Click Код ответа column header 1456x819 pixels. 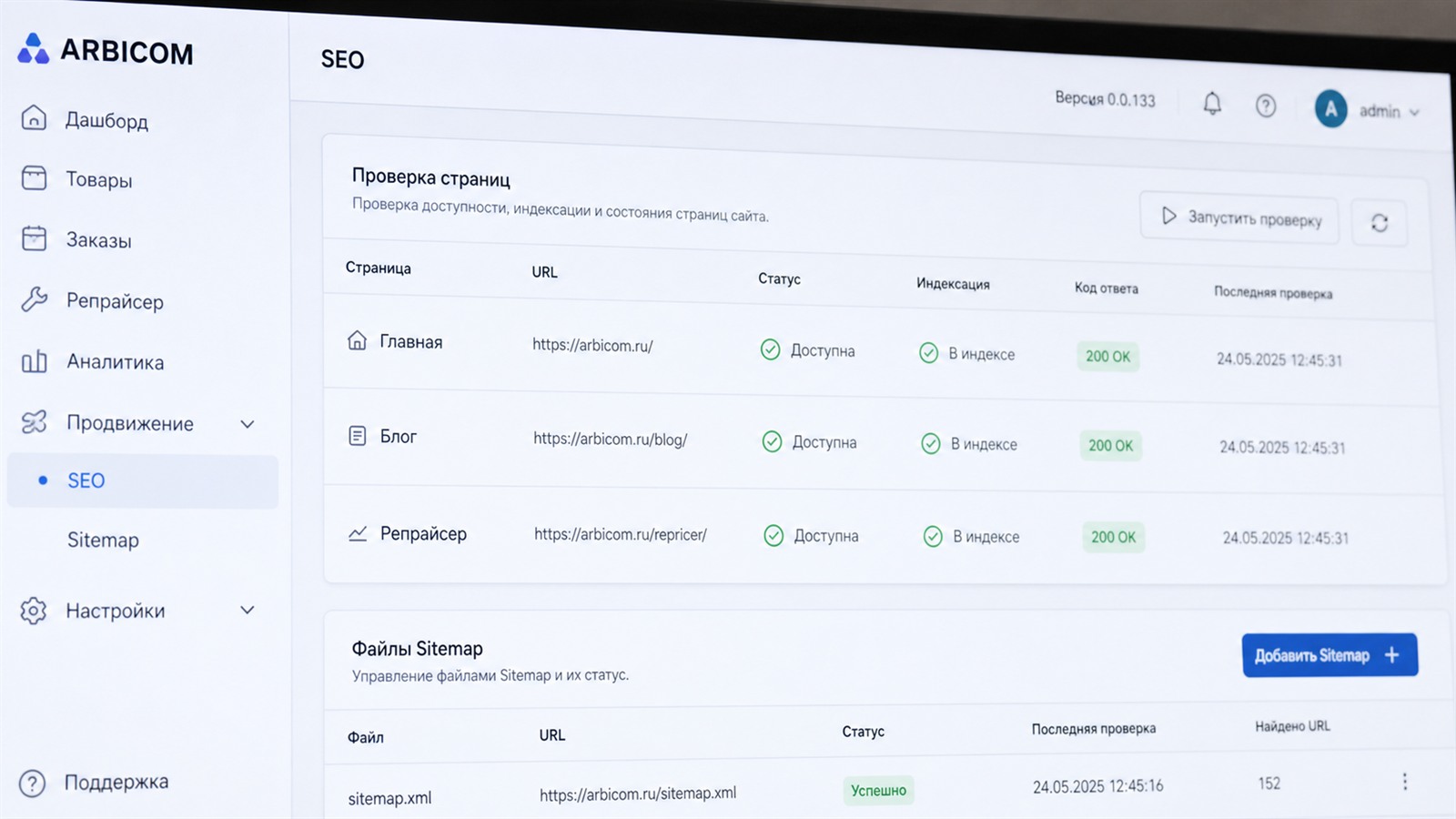(1107, 288)
